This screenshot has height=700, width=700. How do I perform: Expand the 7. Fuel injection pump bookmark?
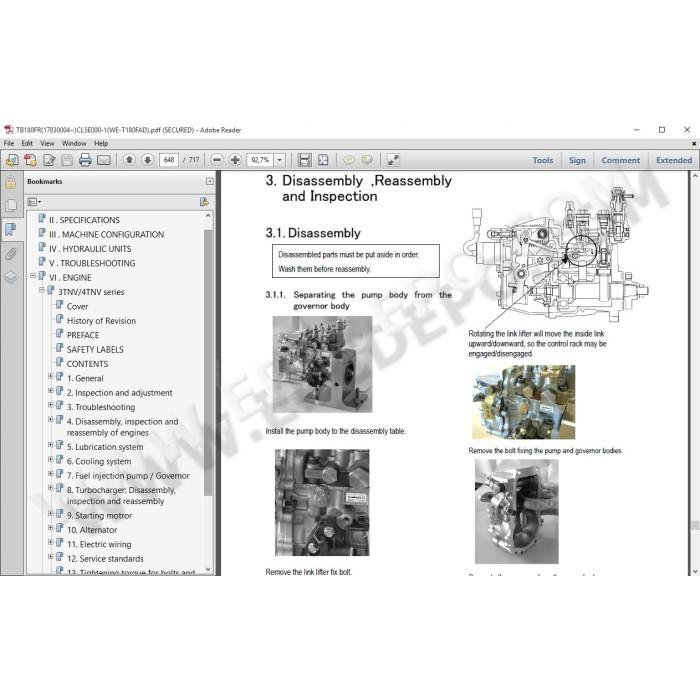point(50,474)
